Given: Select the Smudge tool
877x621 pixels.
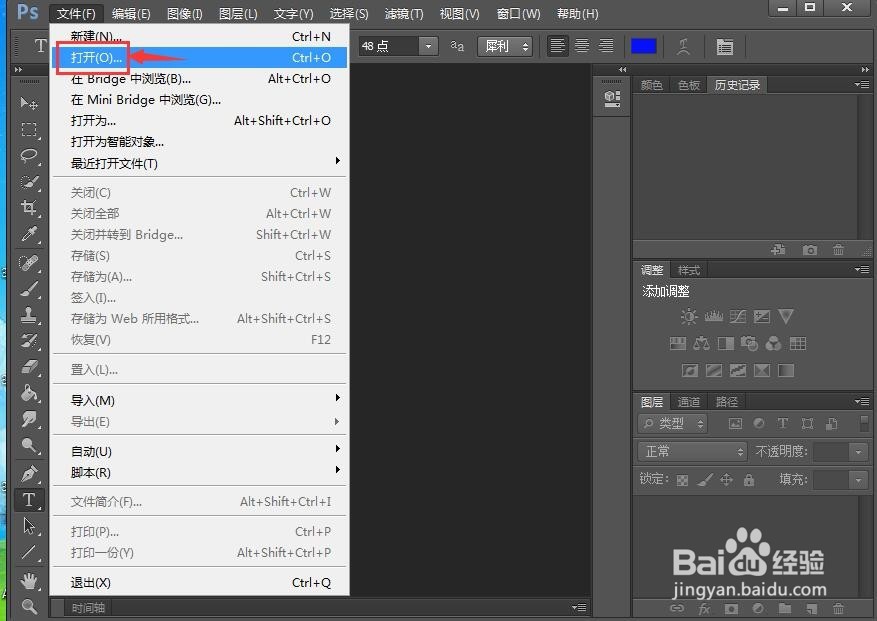Looking at the screenshot, I should pos(29,419).
